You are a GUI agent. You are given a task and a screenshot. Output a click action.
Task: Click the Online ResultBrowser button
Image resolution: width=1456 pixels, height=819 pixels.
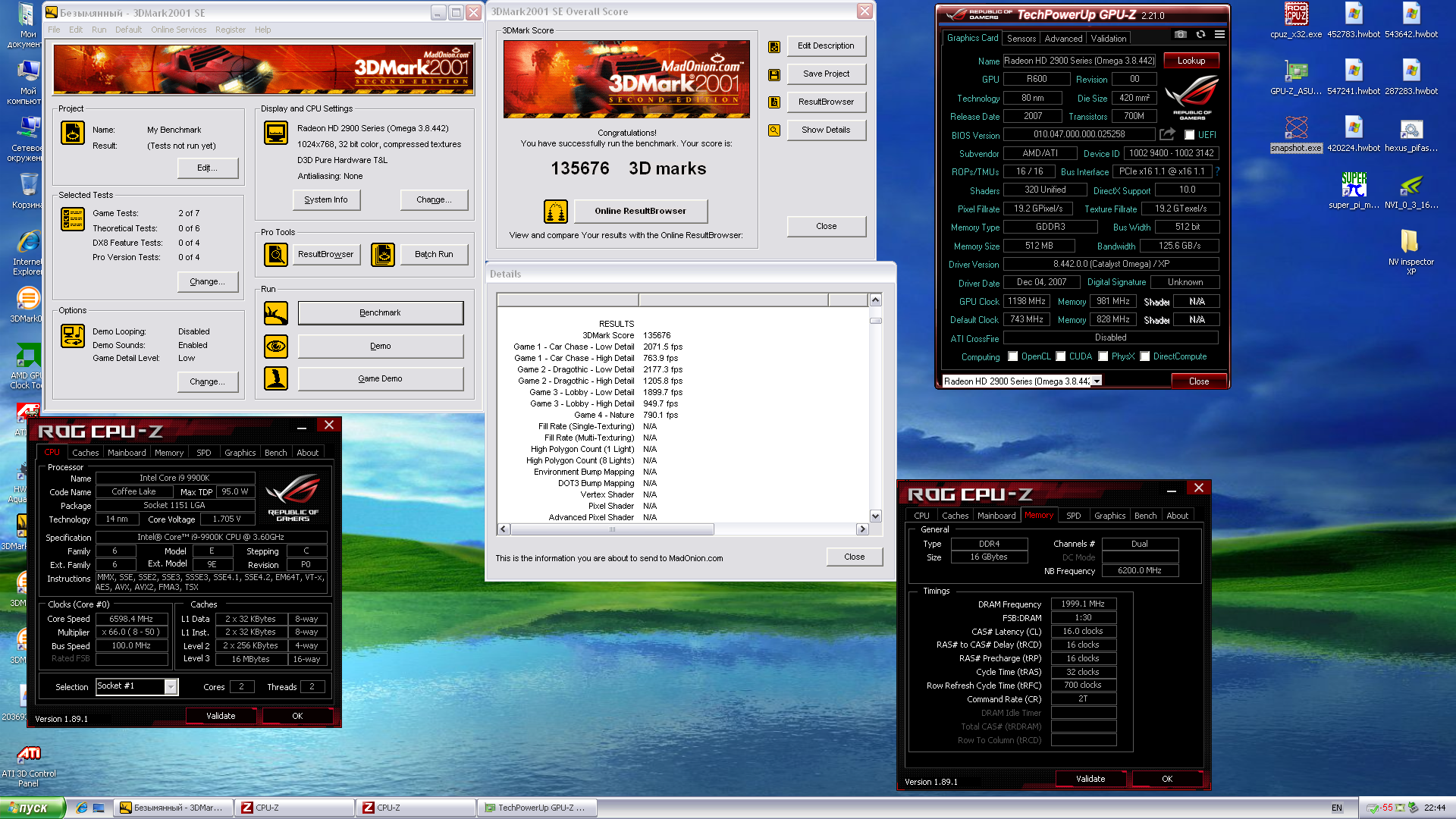[x=640, y=212]
